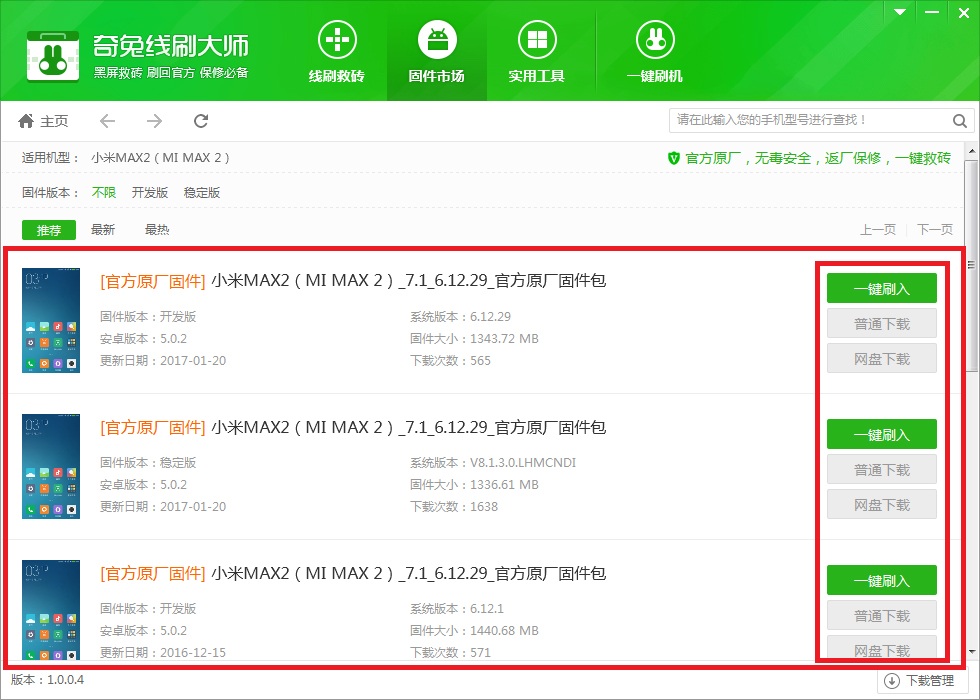The height and width of the screenshot is (700, 980).
Task: Go to 上一页 previous page
Action: point(878,229)
